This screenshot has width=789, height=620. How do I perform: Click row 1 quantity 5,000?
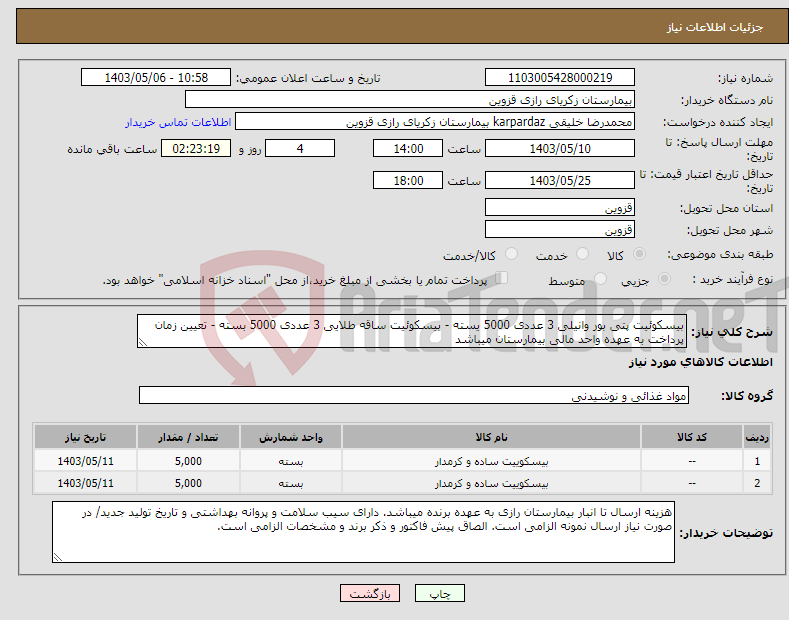click(x=188, y=461)
